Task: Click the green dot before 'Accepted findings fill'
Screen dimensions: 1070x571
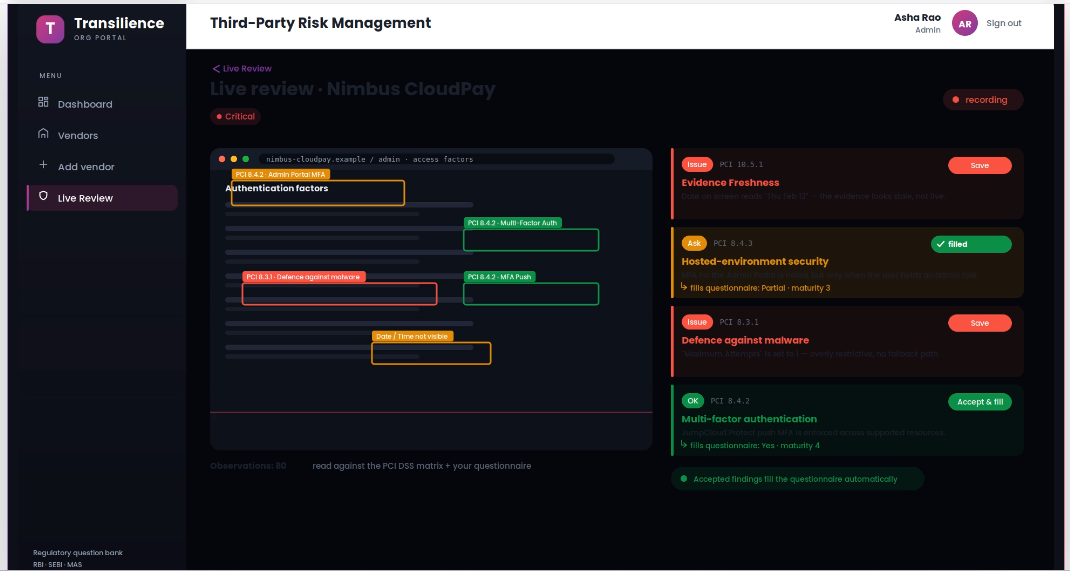Action: tap(684, 479)
